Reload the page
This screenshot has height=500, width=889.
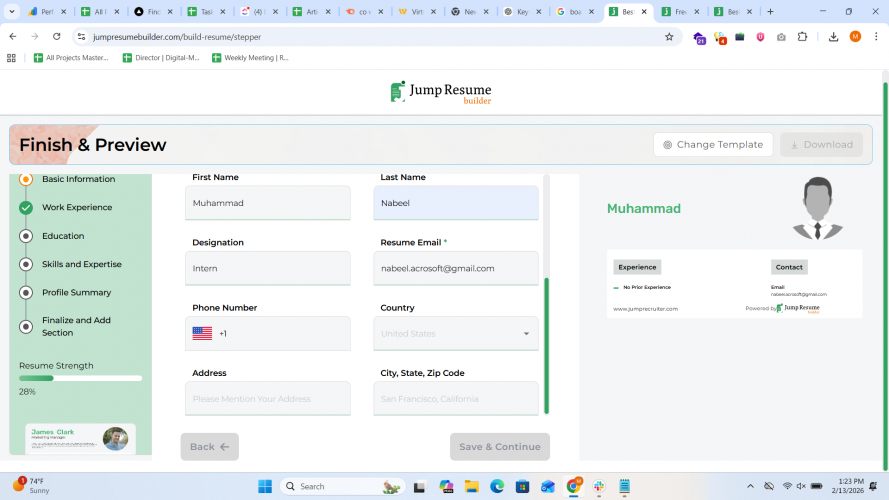pyautogui.click(x=56, y=36)
